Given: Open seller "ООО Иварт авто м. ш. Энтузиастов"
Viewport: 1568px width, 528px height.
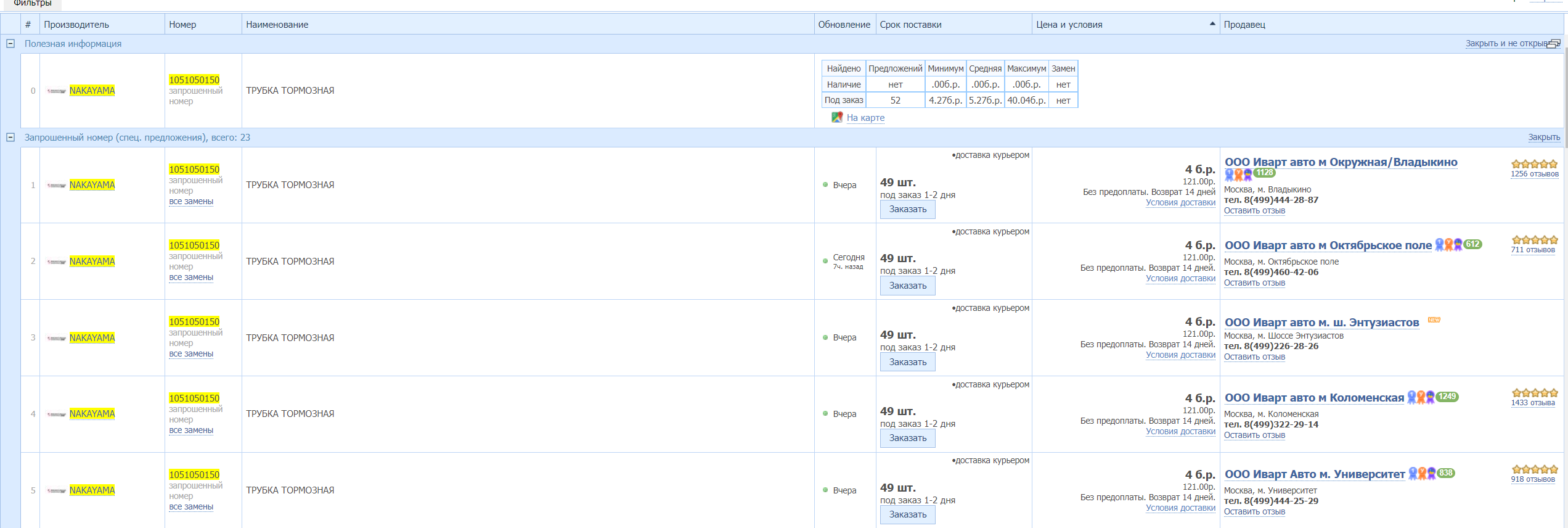Looking at the screenshot, I should coord(1322,322).
